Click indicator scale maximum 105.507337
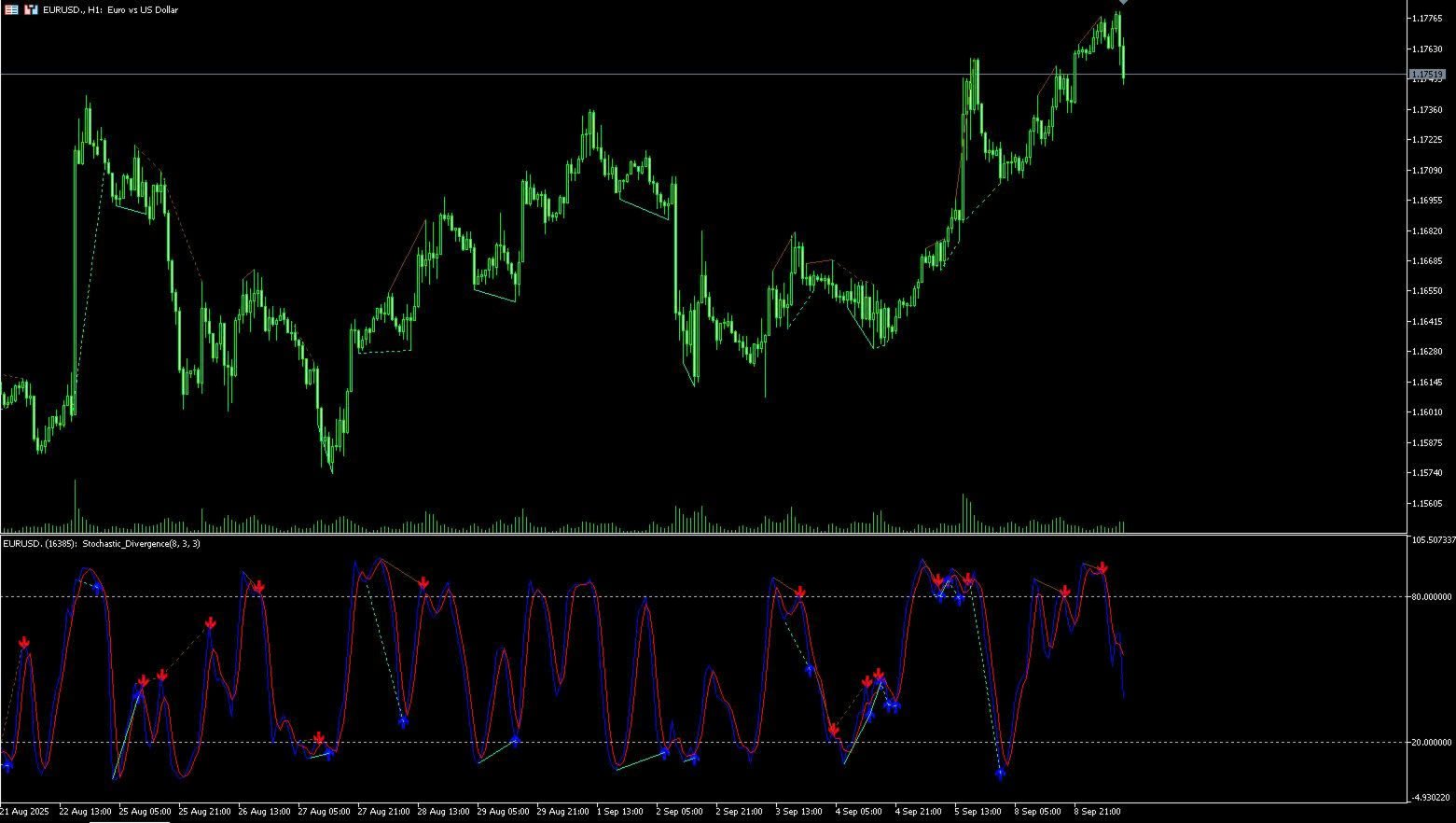This screenshot has height=823, width=1456. point(1433,540)
